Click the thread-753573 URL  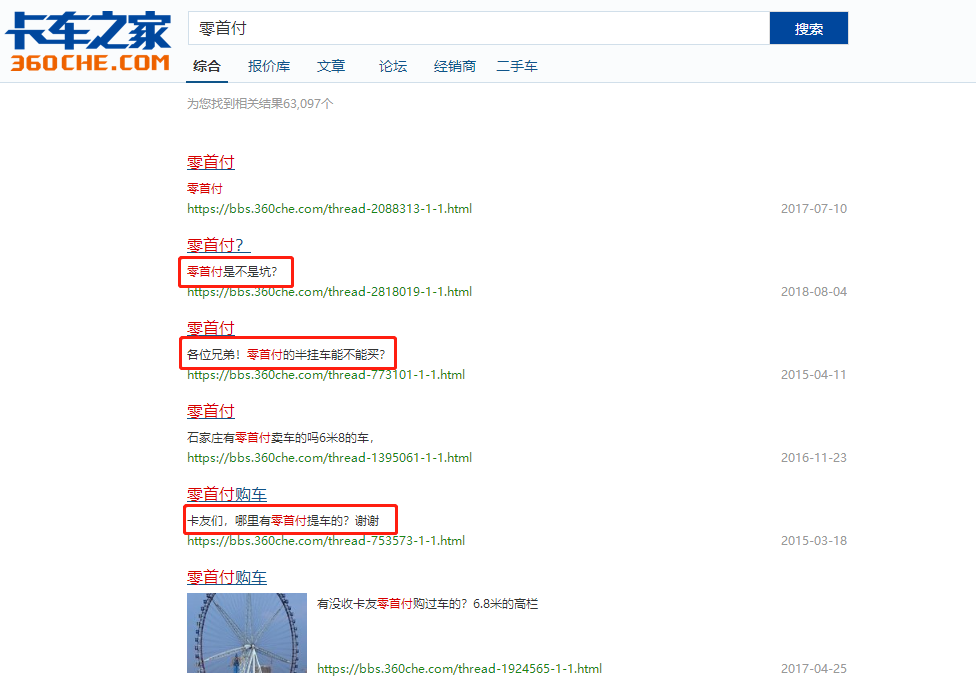326,540
